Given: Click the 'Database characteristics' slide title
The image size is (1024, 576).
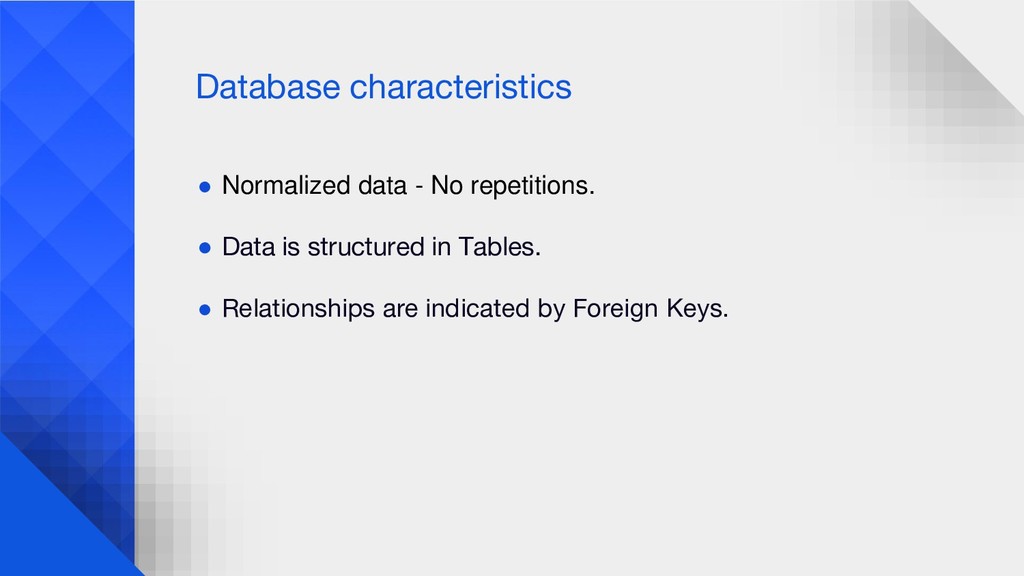Looking at the screenshot, I should tap(383, 87).
